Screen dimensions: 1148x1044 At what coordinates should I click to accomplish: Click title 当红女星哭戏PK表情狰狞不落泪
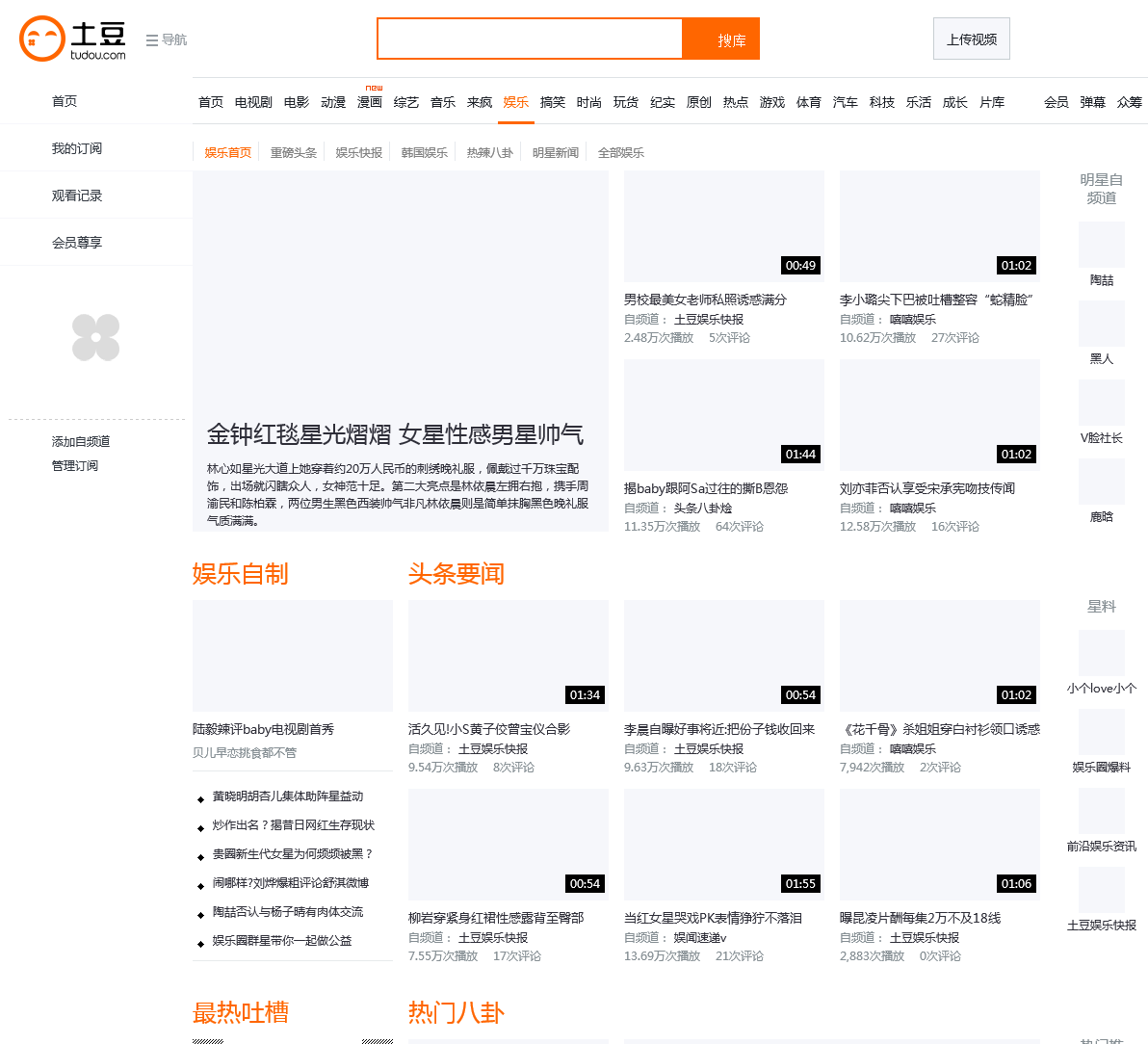pos(713,918)
